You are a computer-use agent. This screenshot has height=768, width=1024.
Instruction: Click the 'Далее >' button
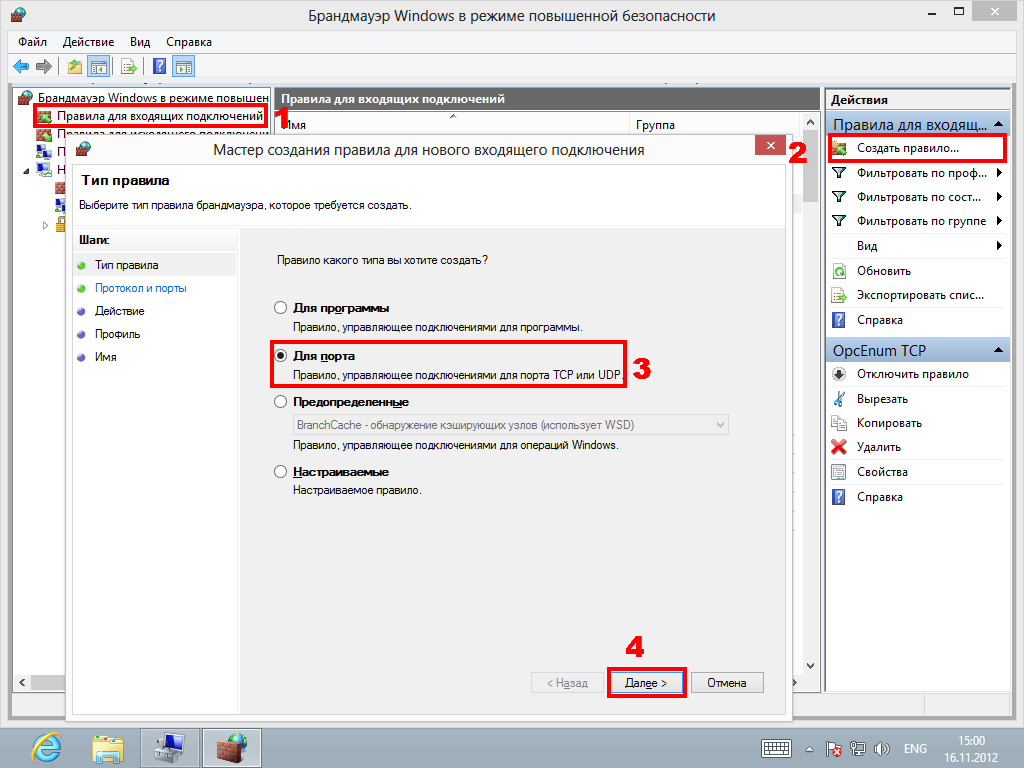(x=646, y=683)
